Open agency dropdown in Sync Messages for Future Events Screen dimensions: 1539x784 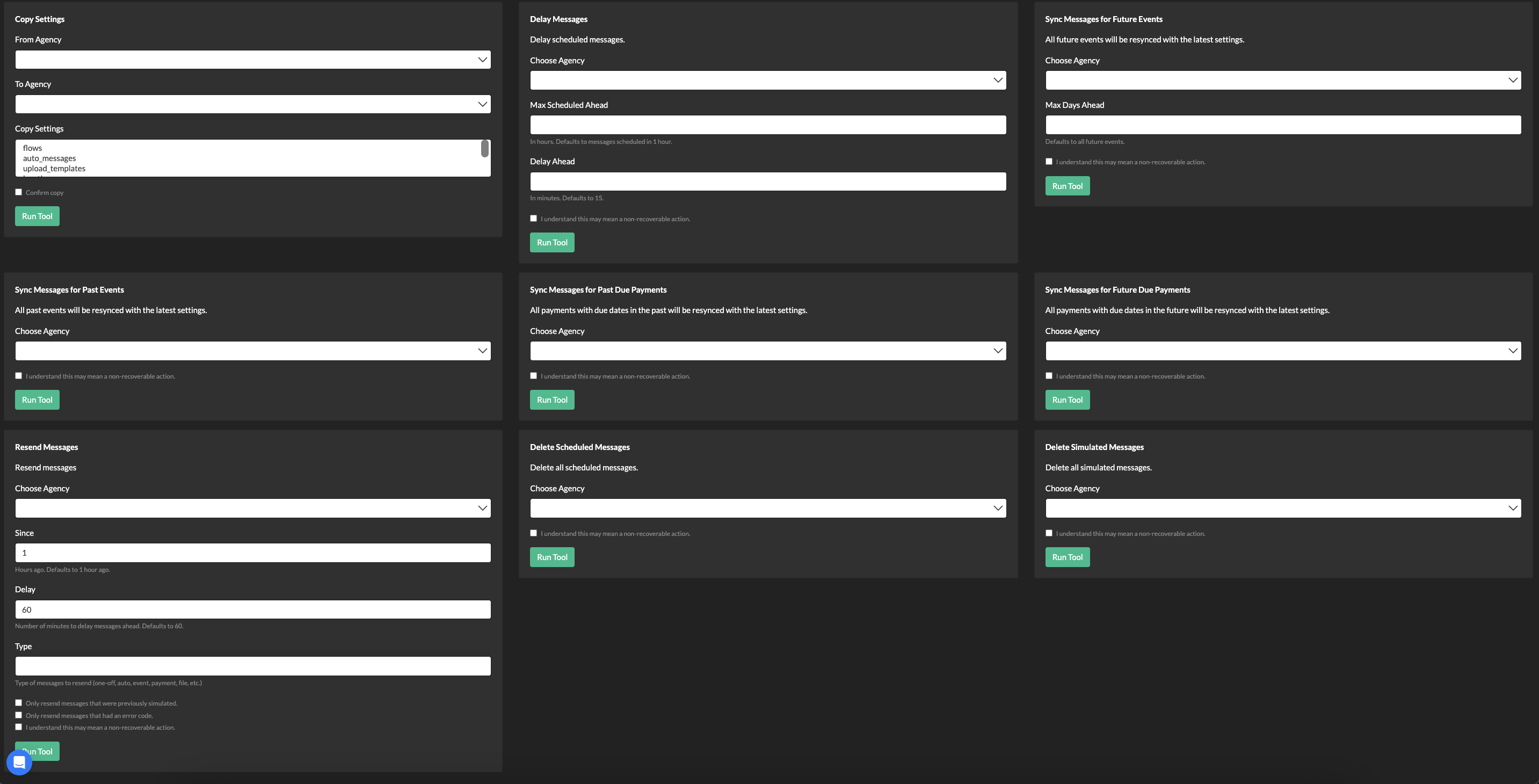(1283, 79)
